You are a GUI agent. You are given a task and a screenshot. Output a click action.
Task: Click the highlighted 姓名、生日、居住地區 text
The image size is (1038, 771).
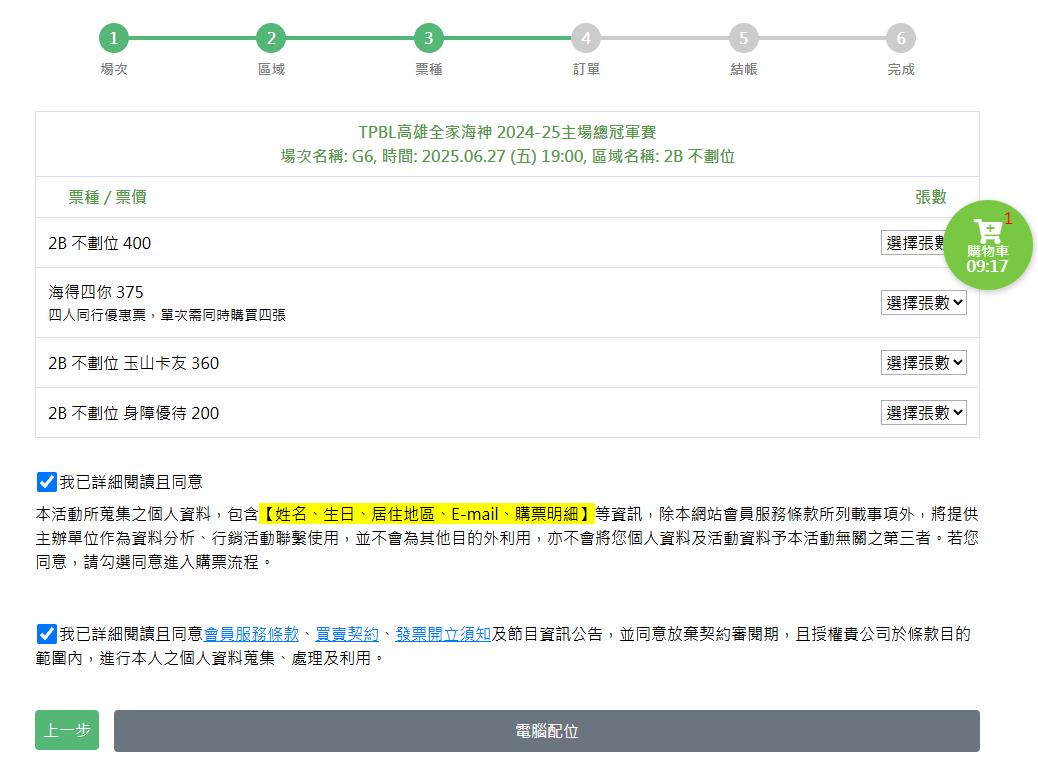tap(427, 514)
